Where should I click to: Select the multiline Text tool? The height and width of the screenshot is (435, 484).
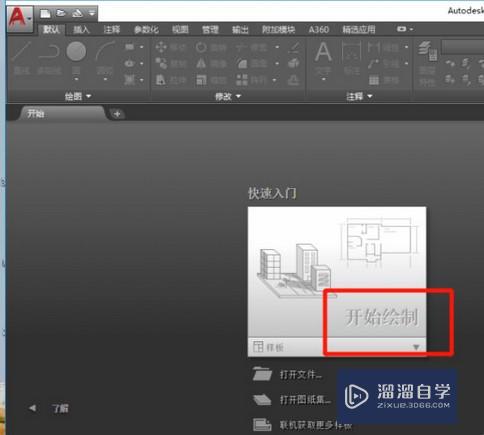point(323,57)
